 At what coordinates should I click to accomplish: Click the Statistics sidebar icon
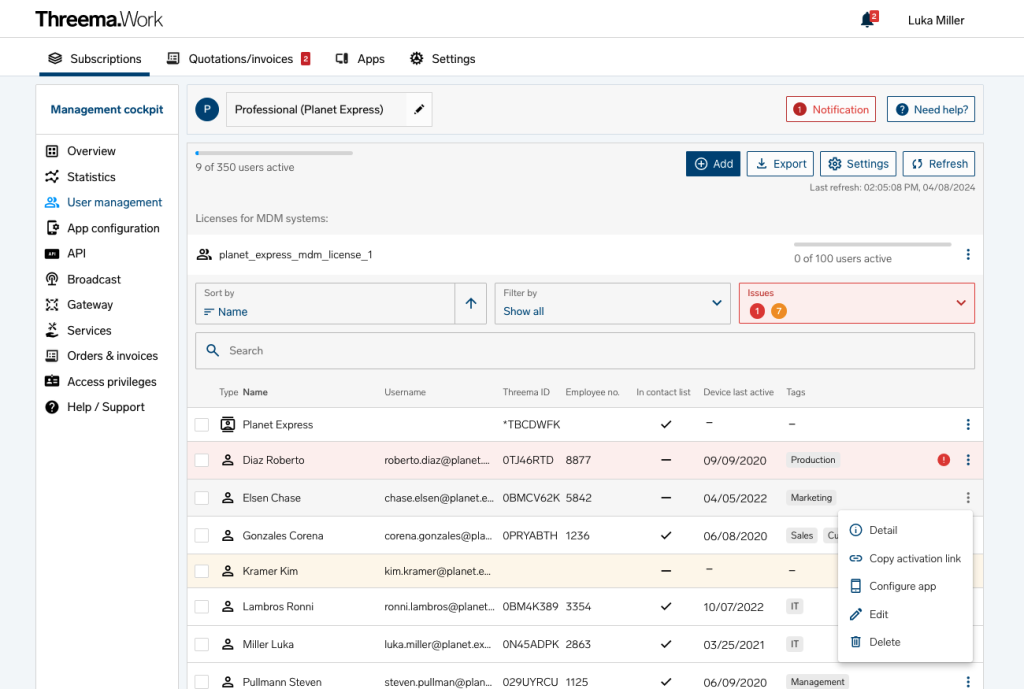click(x=54, y=176)
